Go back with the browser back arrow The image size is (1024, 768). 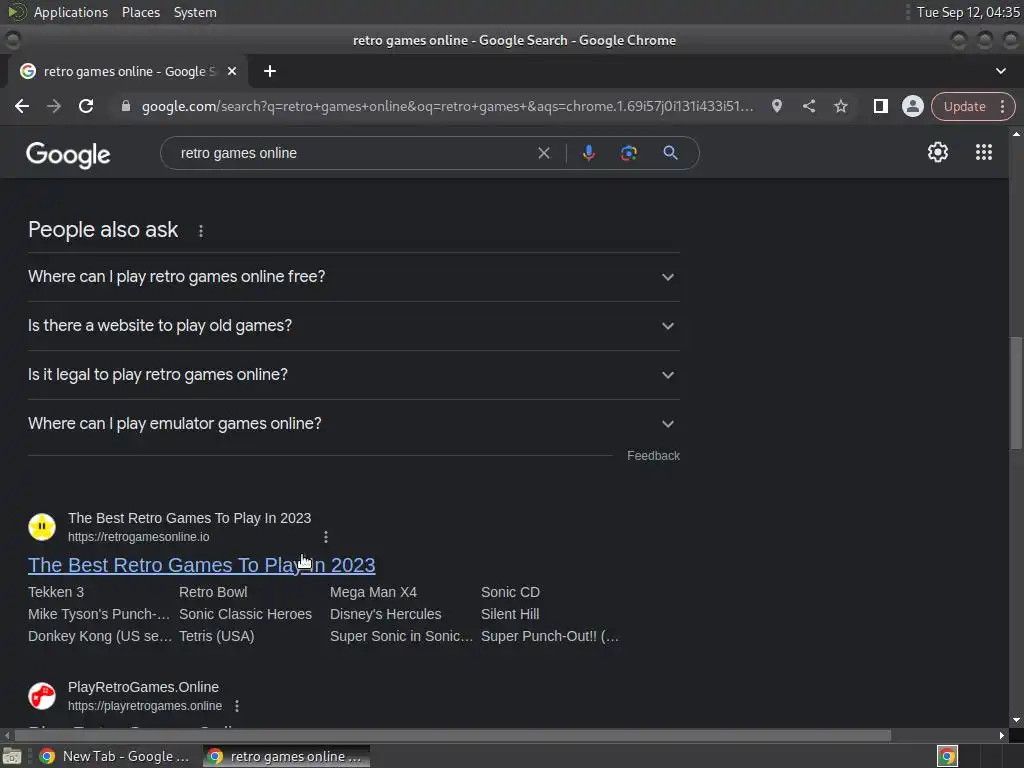coord(22,106)
